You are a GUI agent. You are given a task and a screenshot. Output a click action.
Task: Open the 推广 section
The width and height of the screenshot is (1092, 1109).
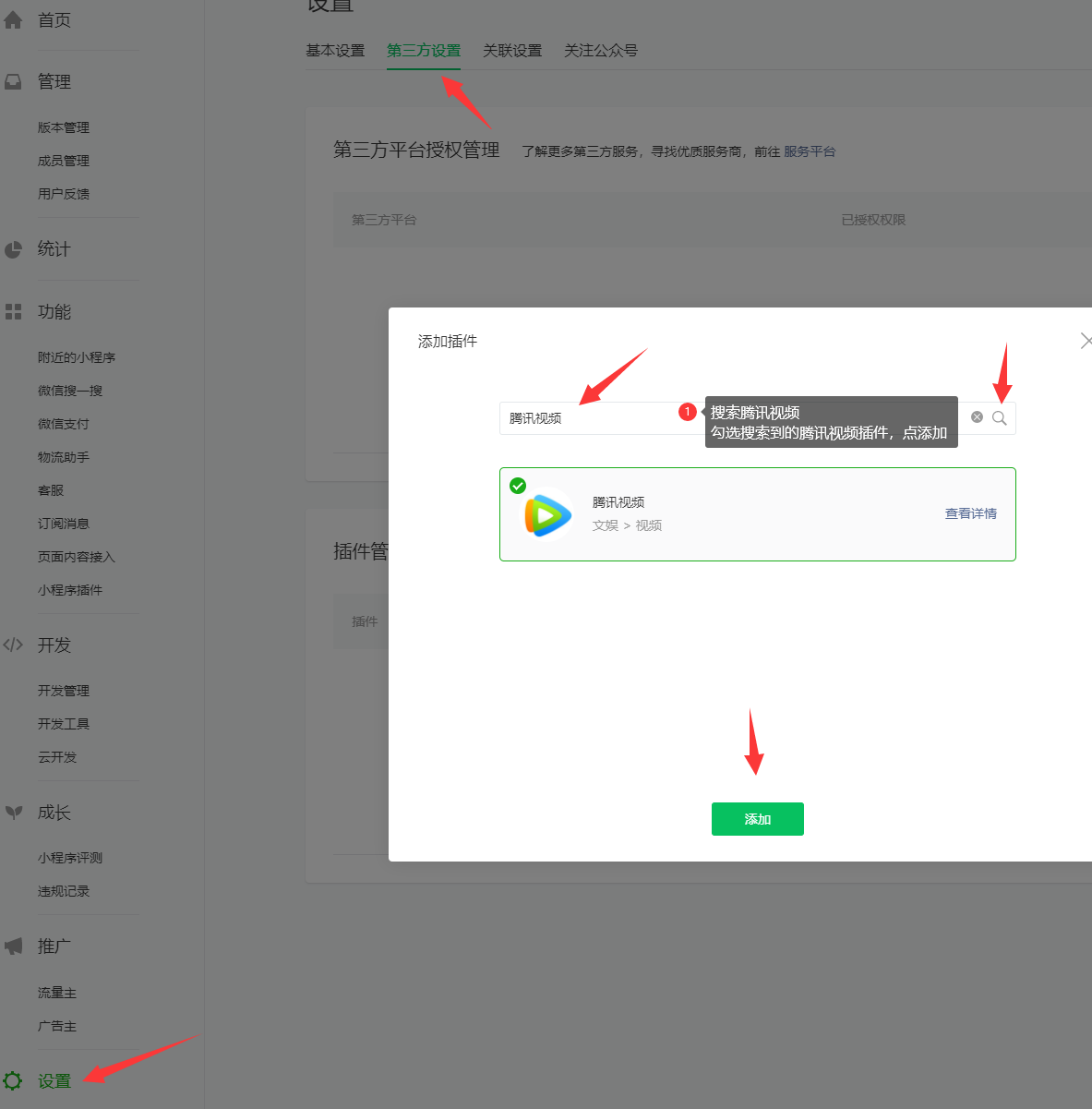coord(54,946)
